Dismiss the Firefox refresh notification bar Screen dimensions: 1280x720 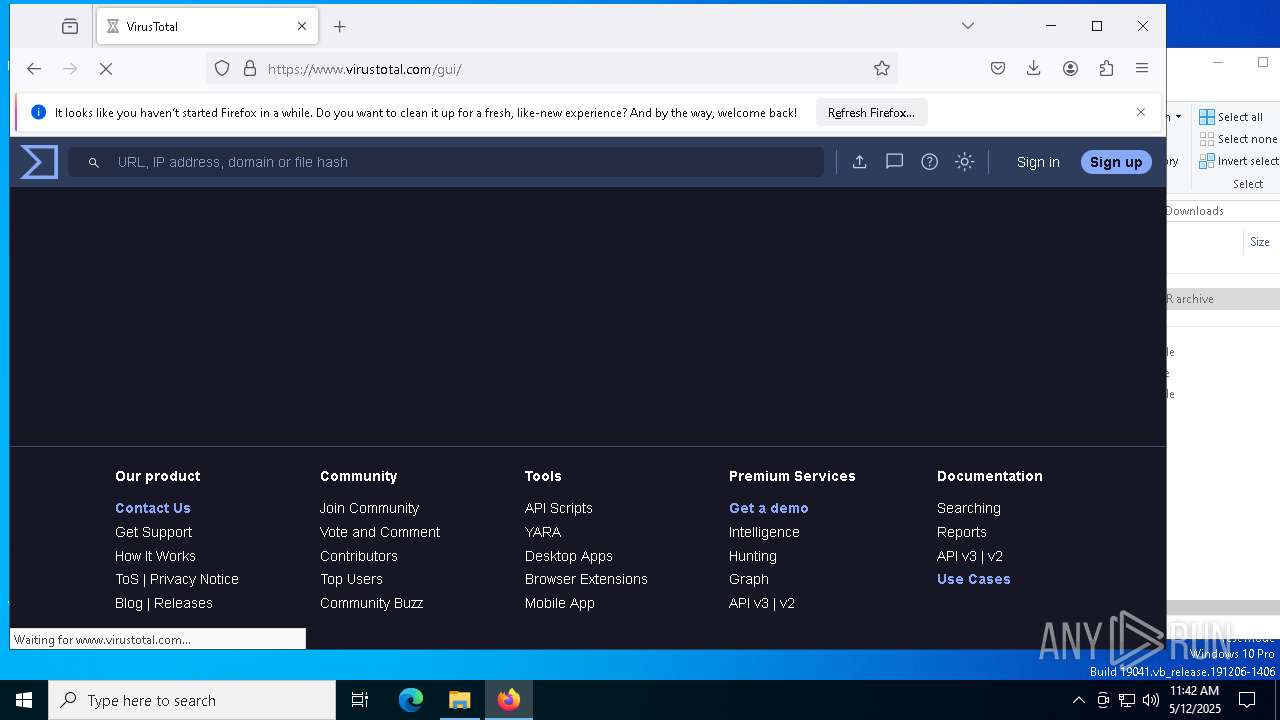click(x=1141, y=112)
